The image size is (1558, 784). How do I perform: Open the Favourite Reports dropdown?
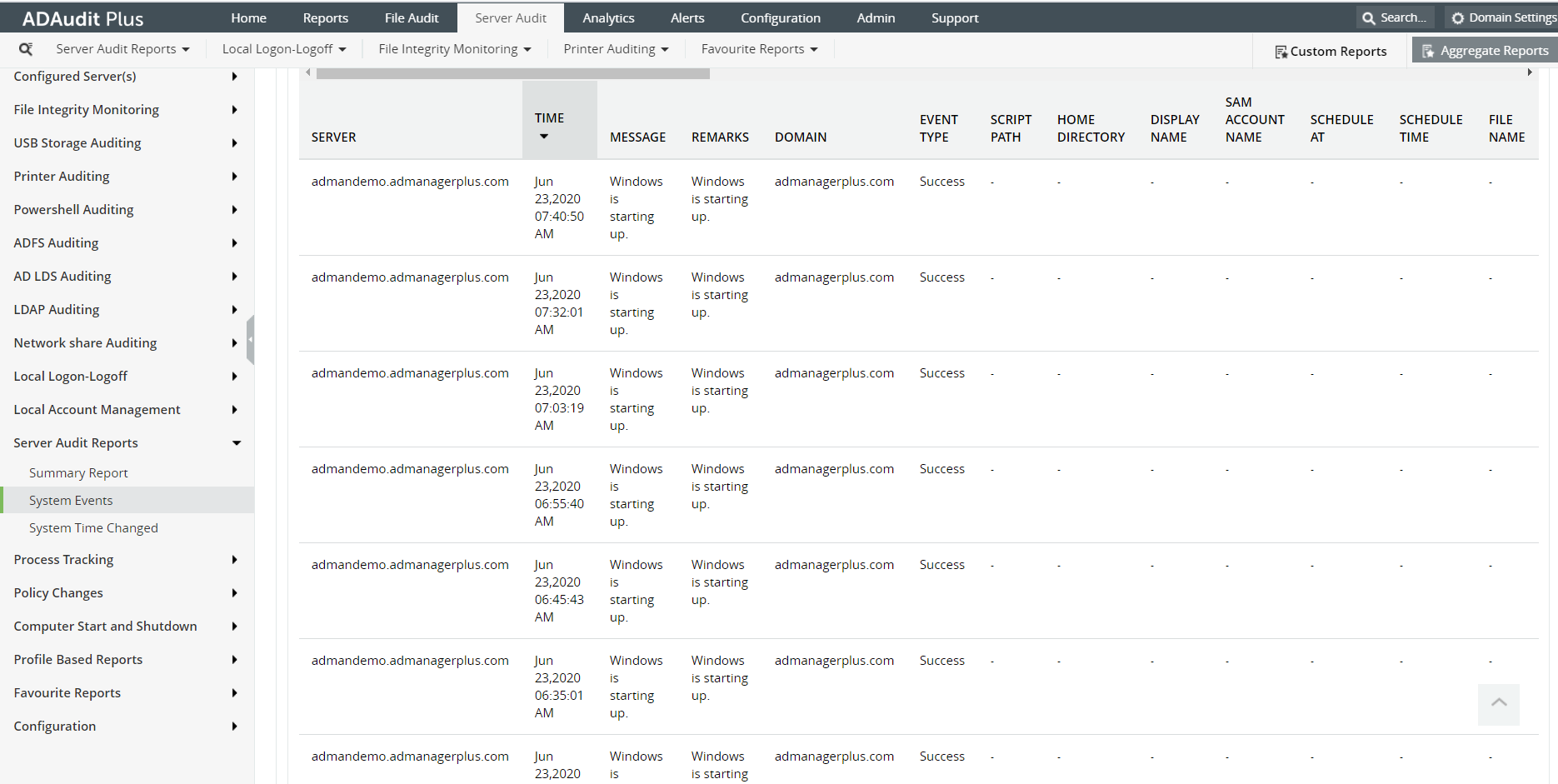(x=757, y=48)
